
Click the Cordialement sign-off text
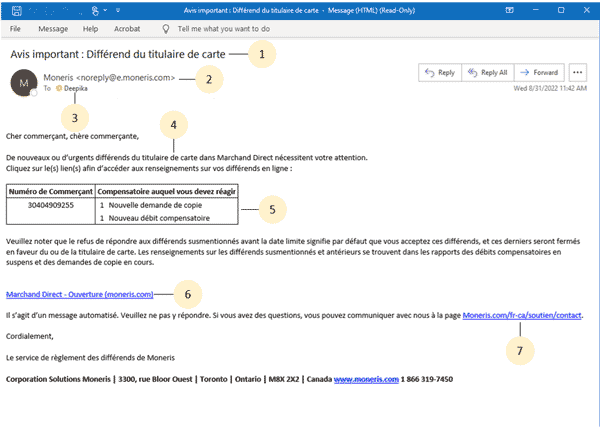[x=29, y=336]
